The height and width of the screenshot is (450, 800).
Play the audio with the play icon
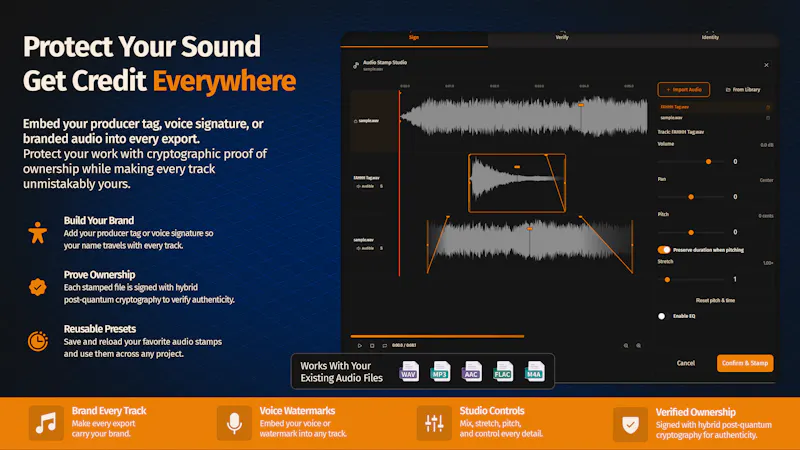coord(360,346)
